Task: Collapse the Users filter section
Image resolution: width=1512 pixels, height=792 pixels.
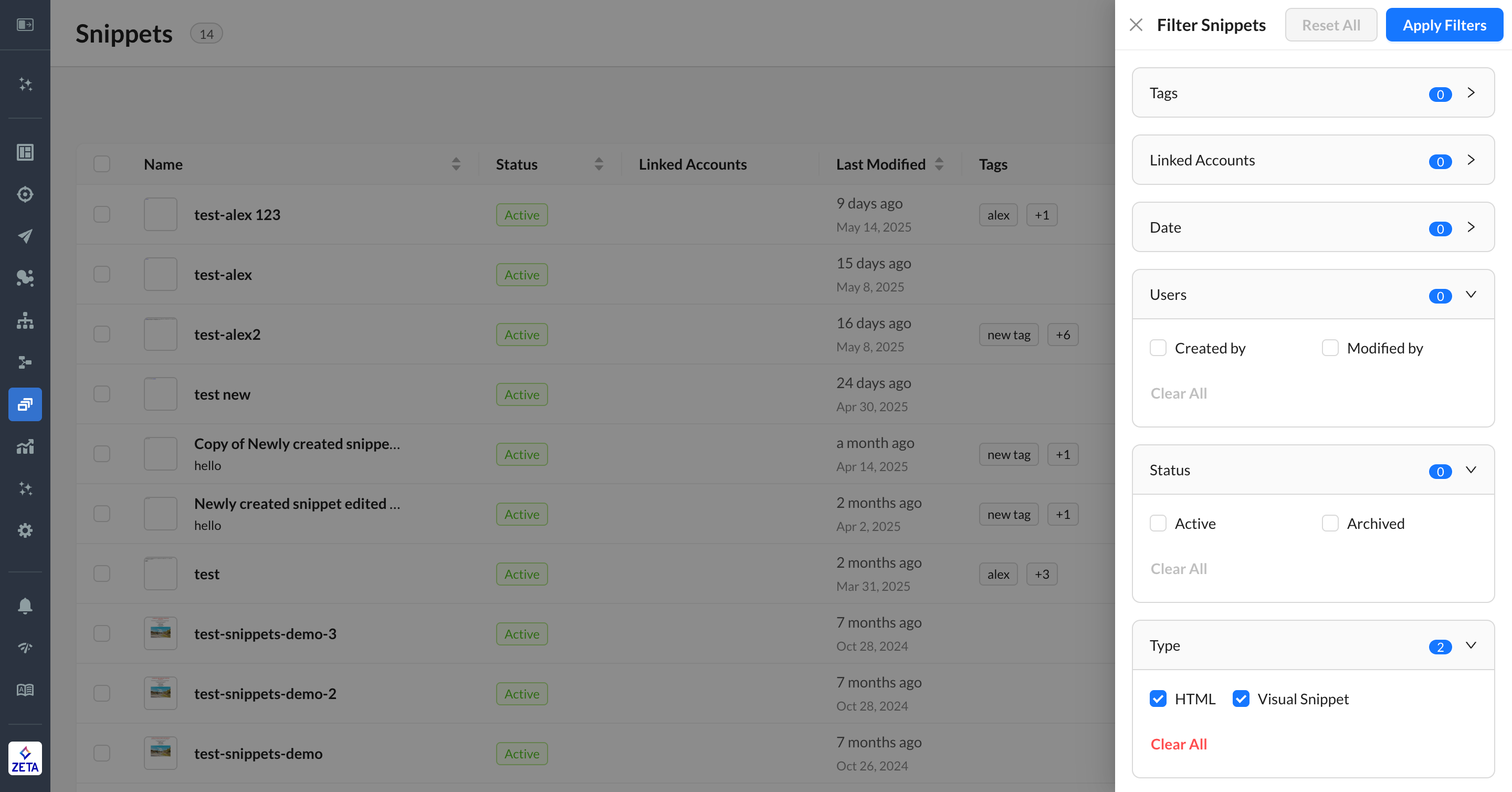Action: coord(1471,295)
